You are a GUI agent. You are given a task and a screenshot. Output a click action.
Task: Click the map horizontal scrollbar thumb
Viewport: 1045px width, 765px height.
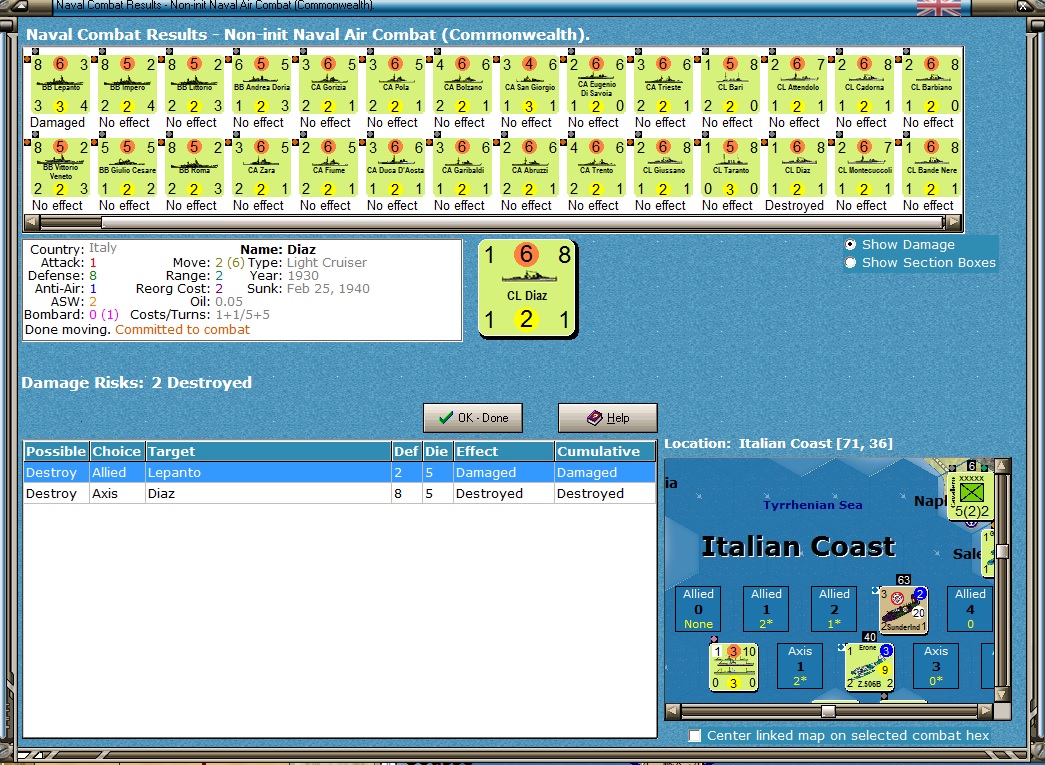(x=827, y=711)
